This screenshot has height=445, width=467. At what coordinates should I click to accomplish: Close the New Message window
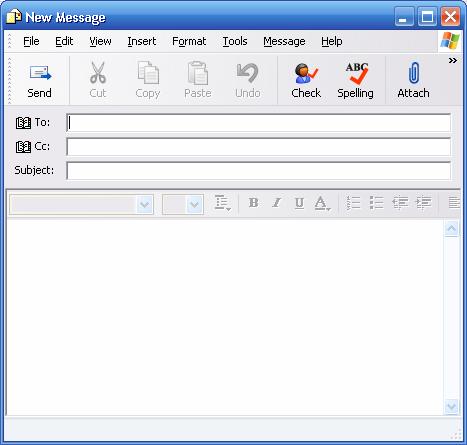[450, 17]
